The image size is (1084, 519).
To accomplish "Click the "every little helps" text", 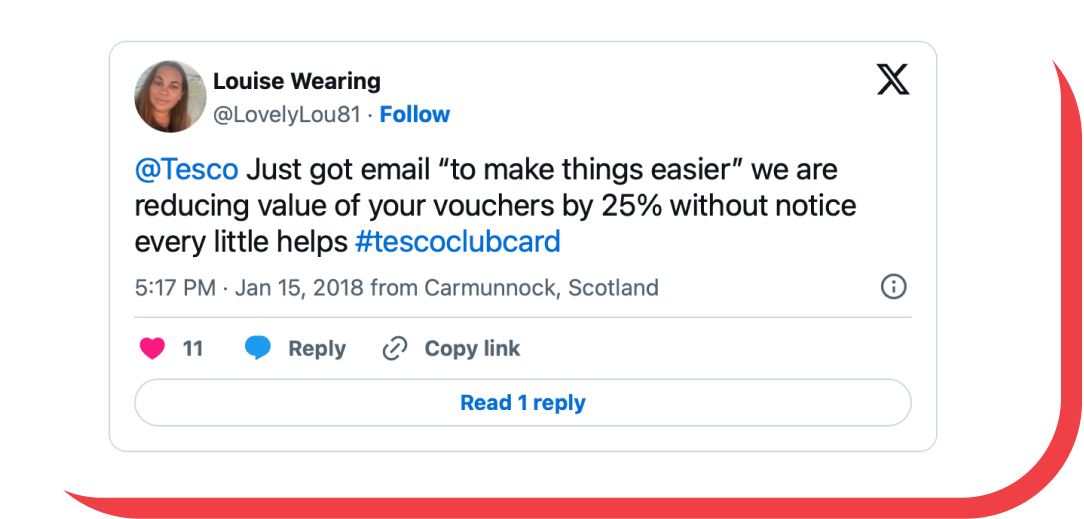I will (x=241, y=241).
